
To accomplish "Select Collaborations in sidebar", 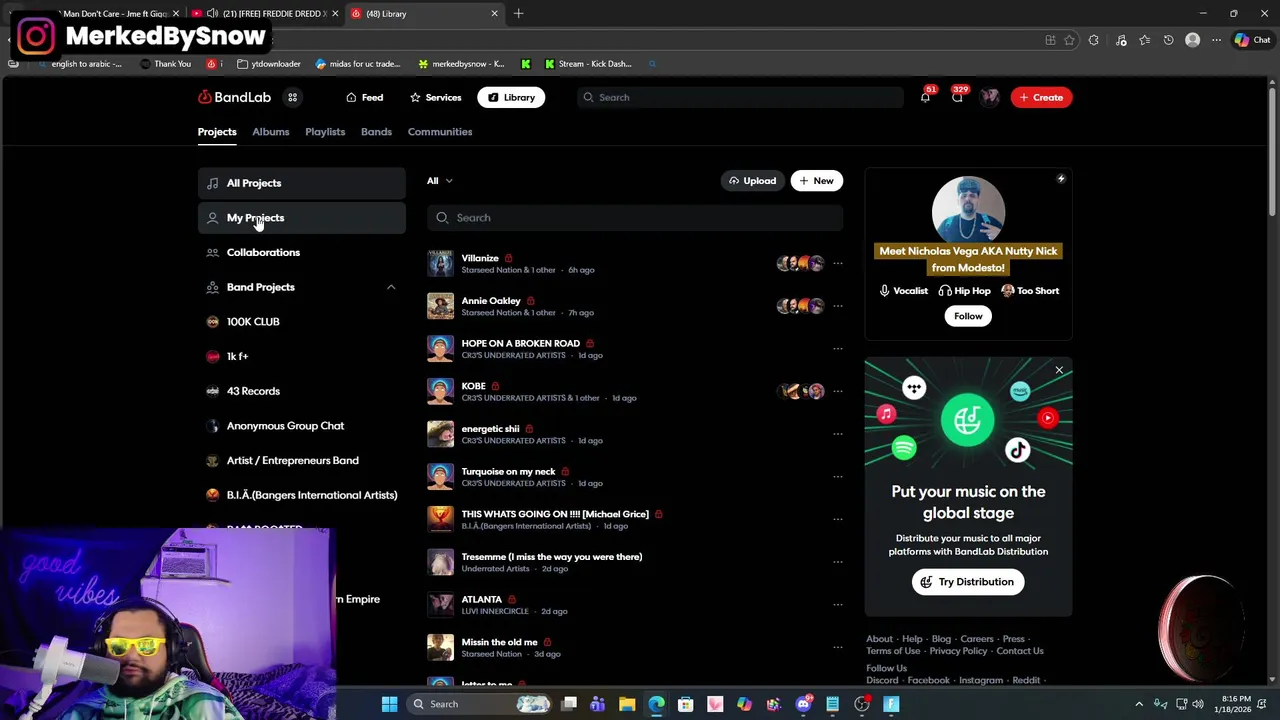I will 301,252.
